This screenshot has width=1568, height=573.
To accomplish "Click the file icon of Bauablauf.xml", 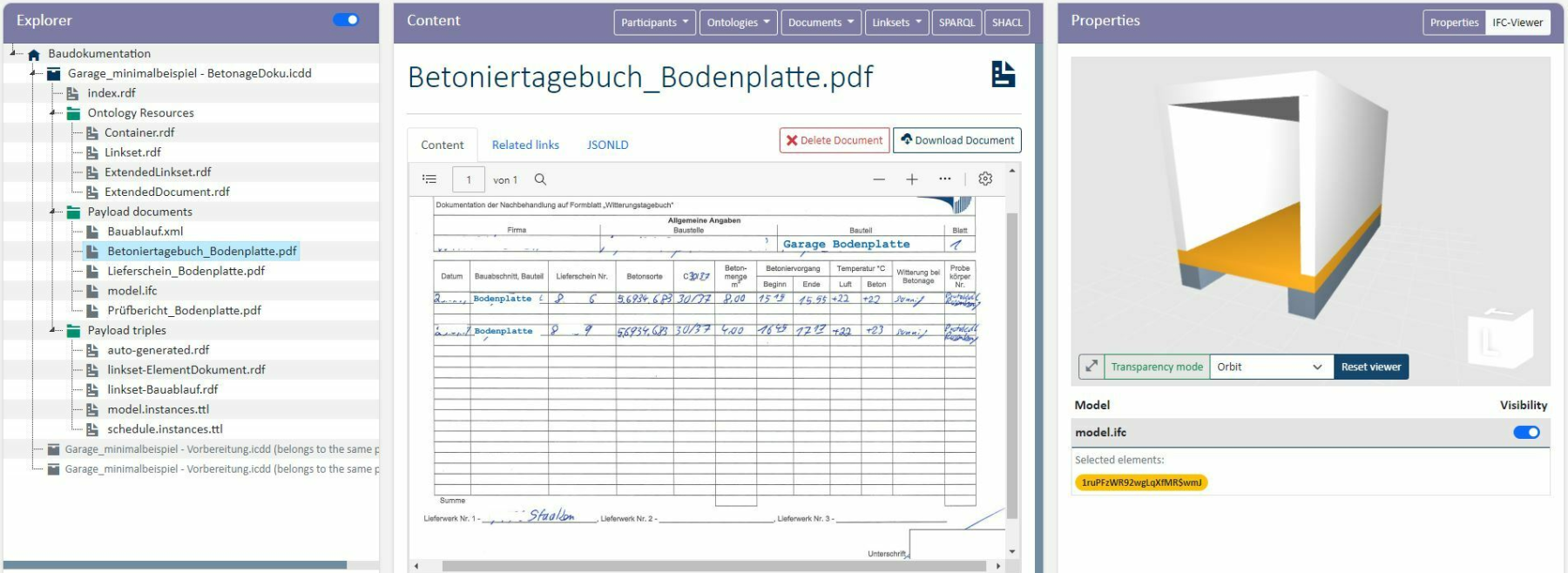I will [92, 232].
